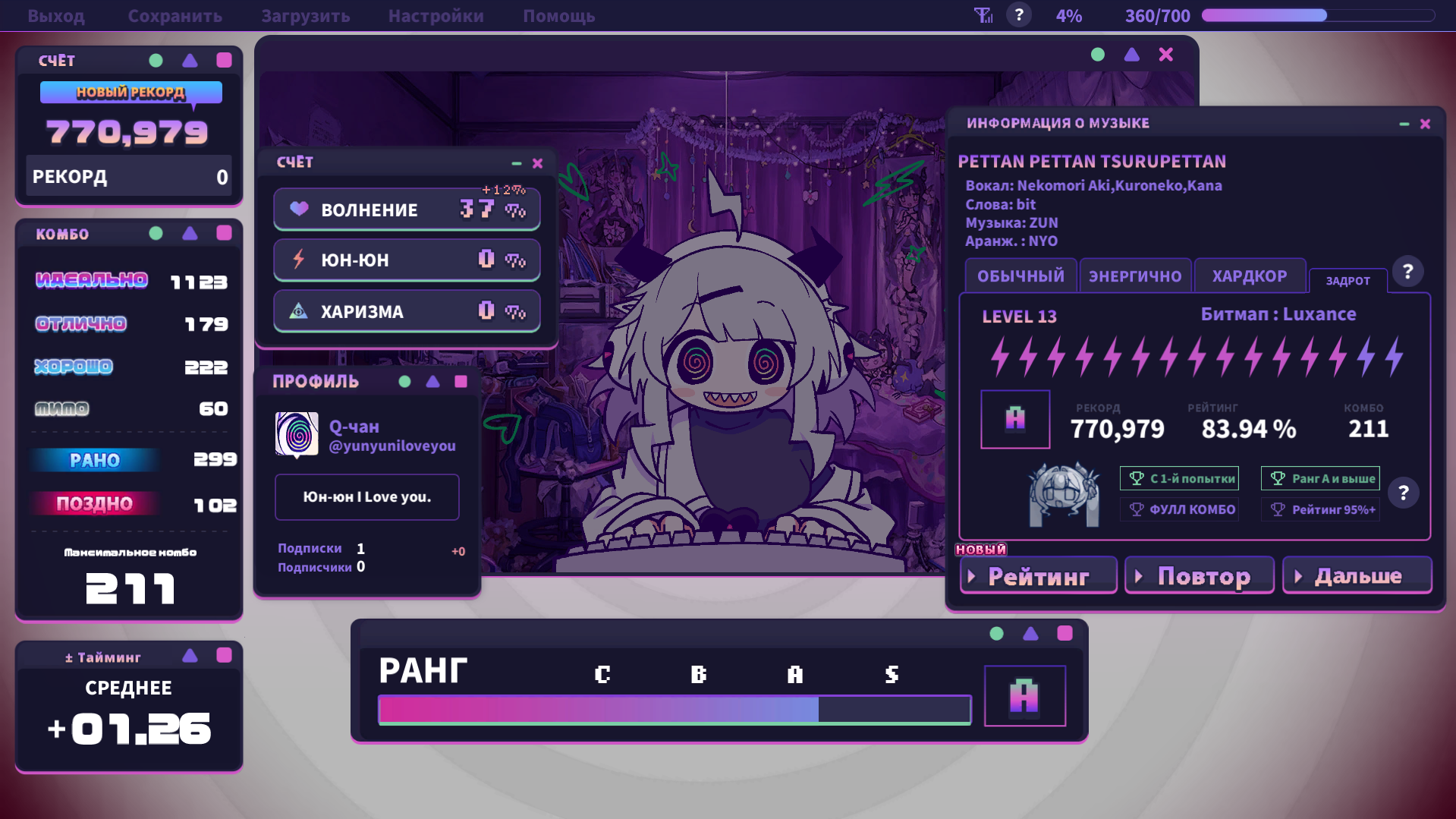Close the character window with pink X
The image size is (1456, 819).
pyautogui.click(x=1166, y=55)
